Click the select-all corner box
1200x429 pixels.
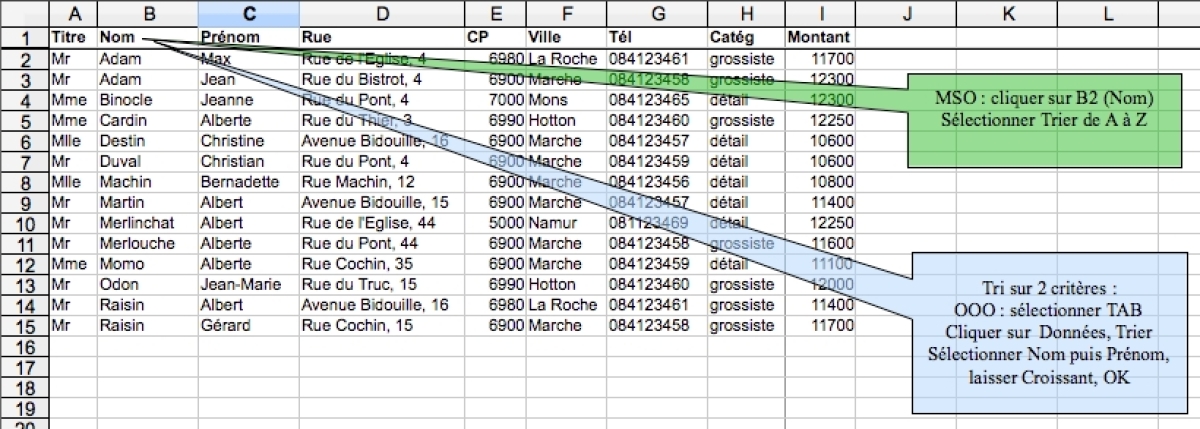tap(24, 13)
